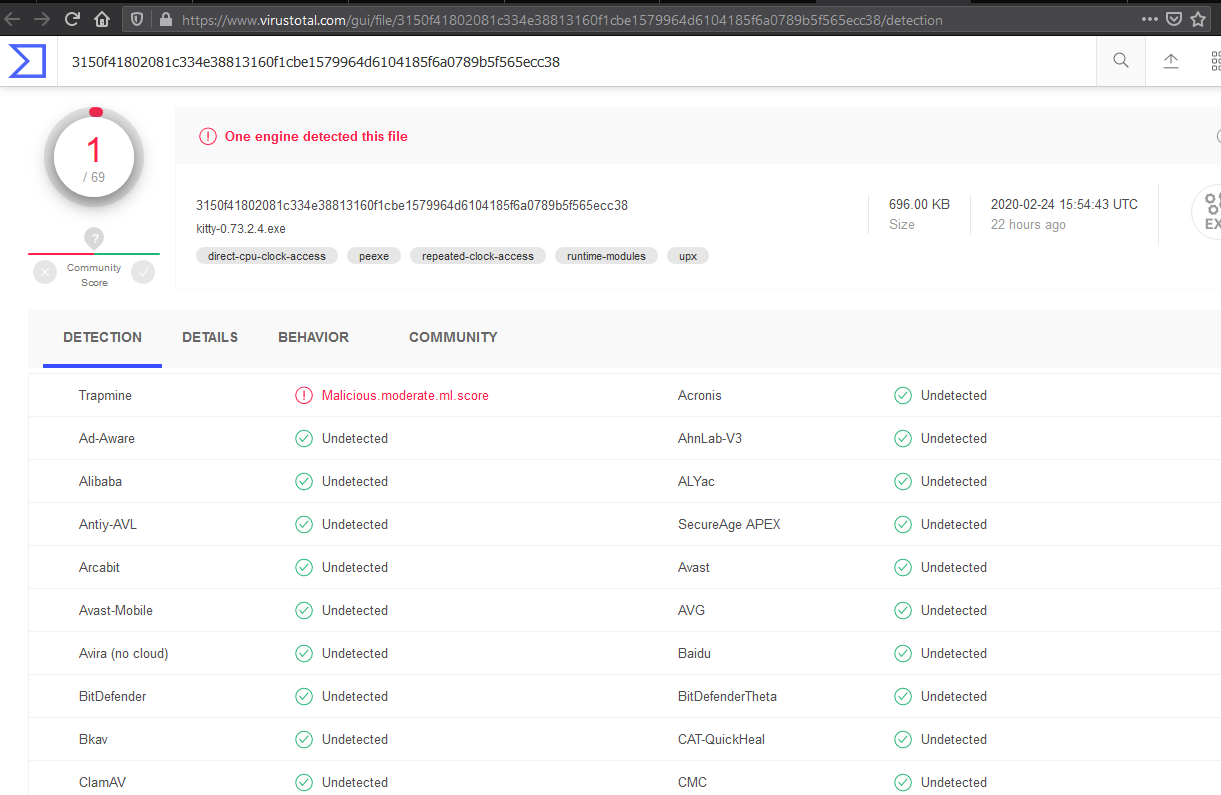Image resolution: width=1221 pixels, height=795 pixels.
Task: Click the 1/69 detection score gauge
Action: point(93,157)
